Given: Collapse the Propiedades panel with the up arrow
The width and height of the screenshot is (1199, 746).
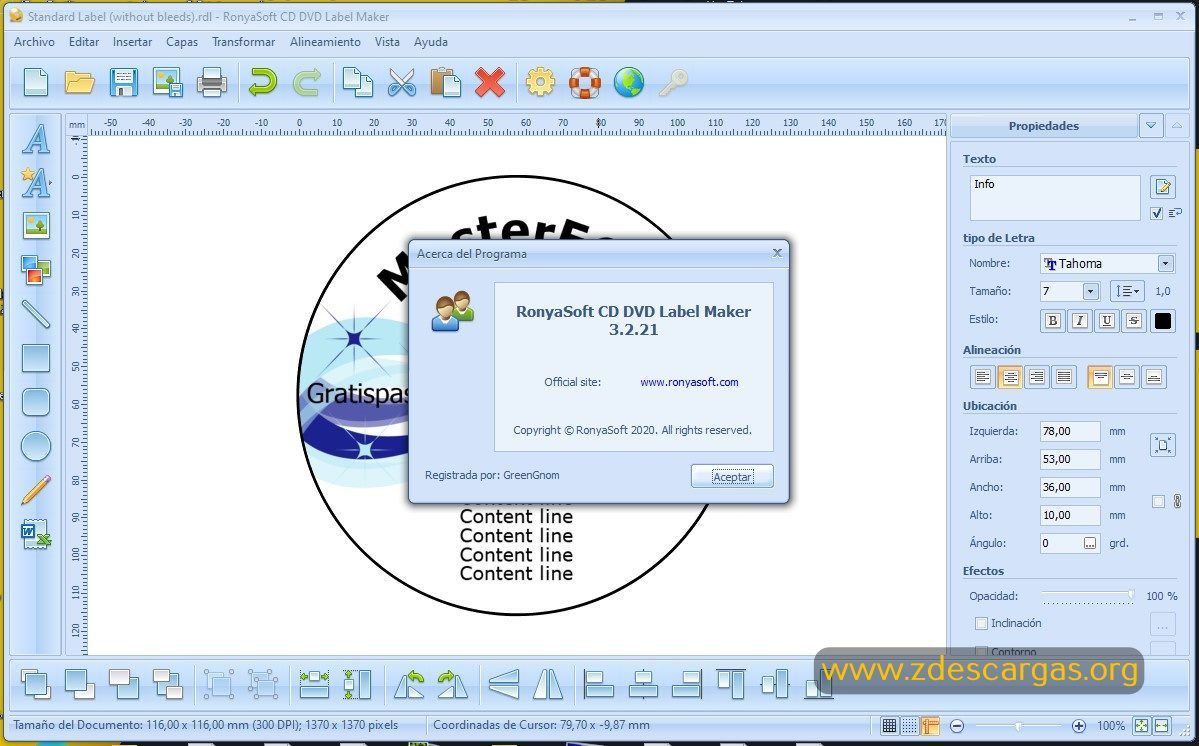Looking at the screenshot, I should 1178,125.
